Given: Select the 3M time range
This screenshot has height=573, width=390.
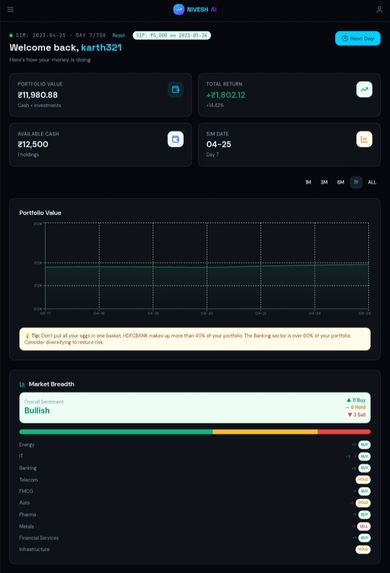Looking at the screenshot, I should tap(324, 182).
